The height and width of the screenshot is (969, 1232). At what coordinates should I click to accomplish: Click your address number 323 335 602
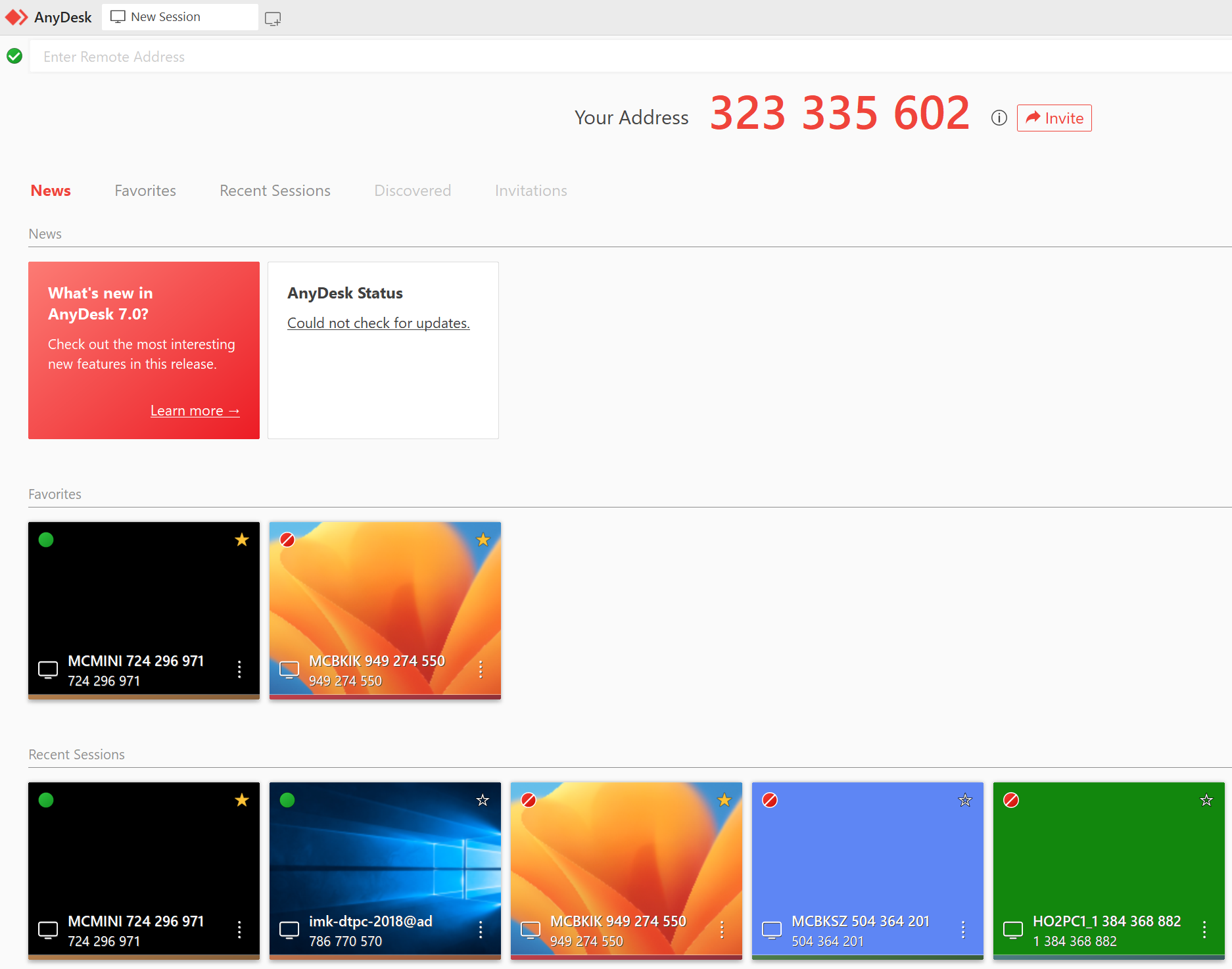(x=840, y=113)
